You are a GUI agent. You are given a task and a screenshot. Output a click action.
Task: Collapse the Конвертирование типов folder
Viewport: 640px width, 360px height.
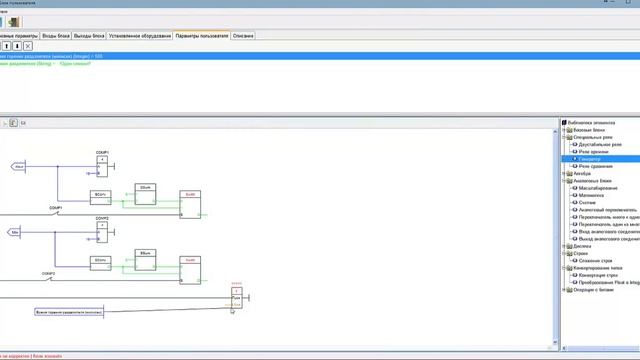[x=564, y=268]
